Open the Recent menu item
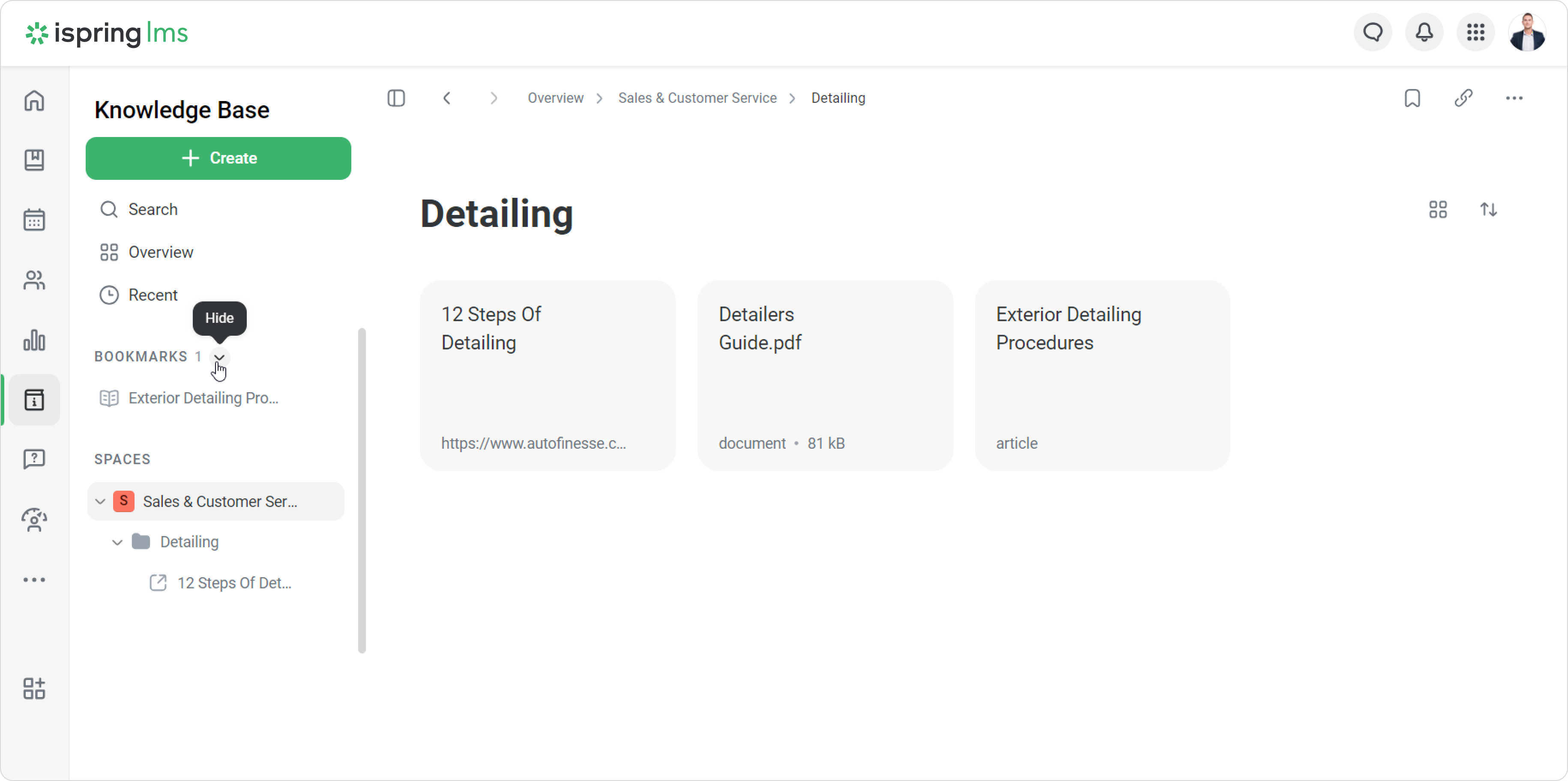 (x=153, y=295)
